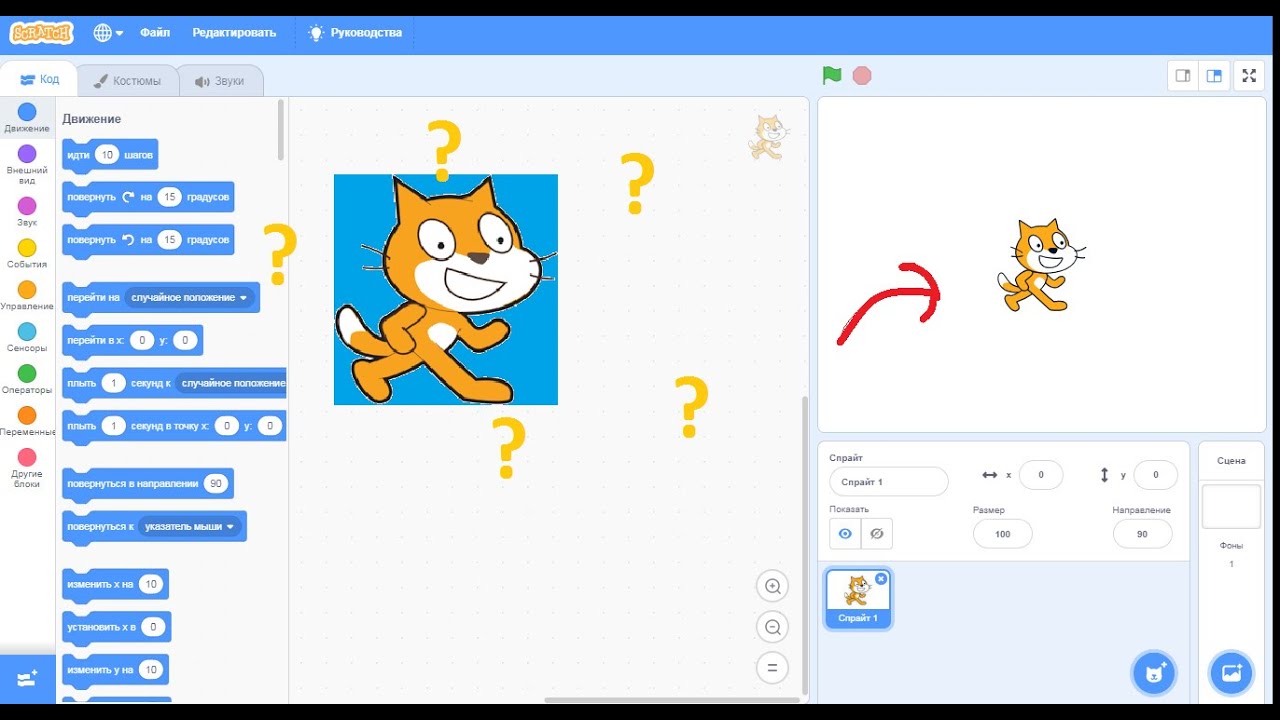Open the Файл menu
Viewport: 1280px width, 720px height.
(155, 33)
